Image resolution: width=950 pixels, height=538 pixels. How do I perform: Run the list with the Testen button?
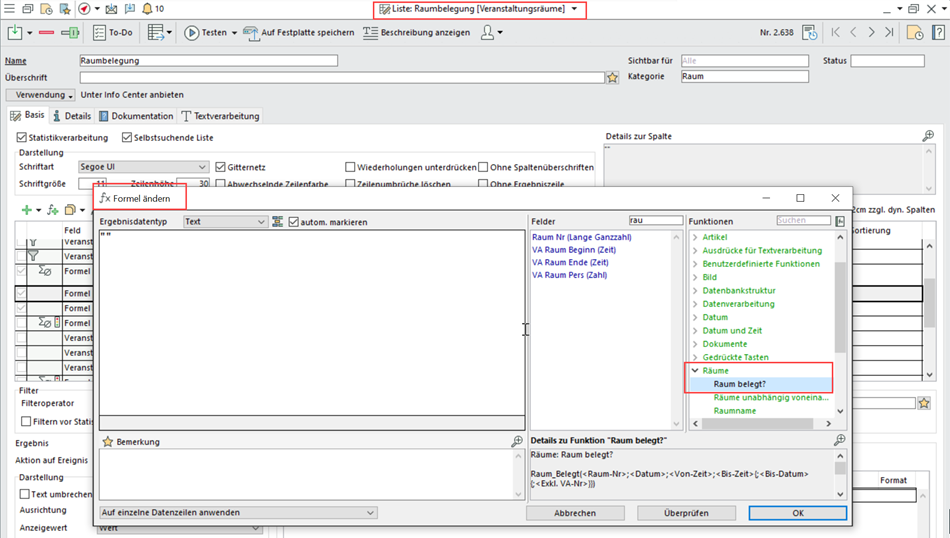(x=205, y=33)
